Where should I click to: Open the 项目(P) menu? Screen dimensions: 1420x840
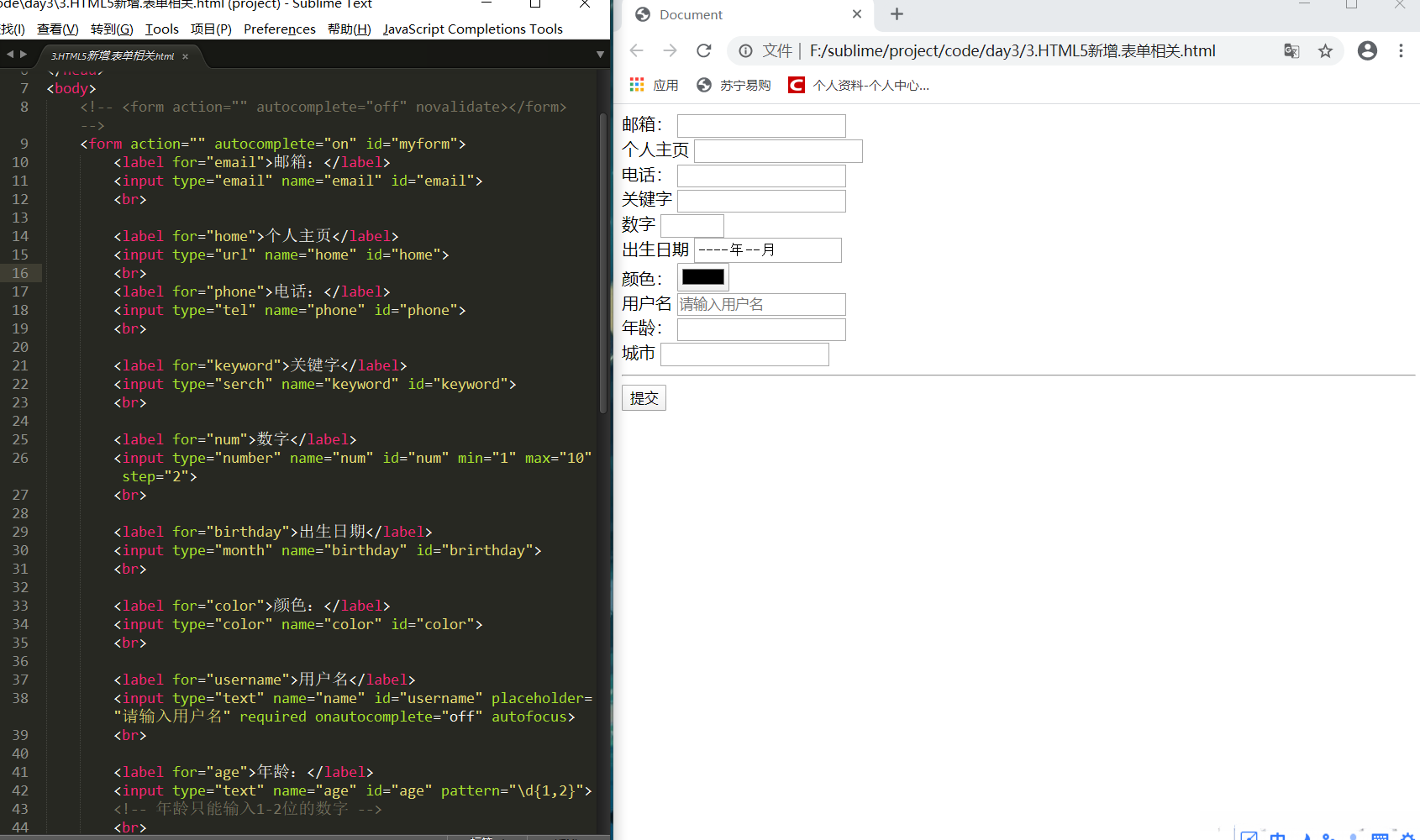211,29
